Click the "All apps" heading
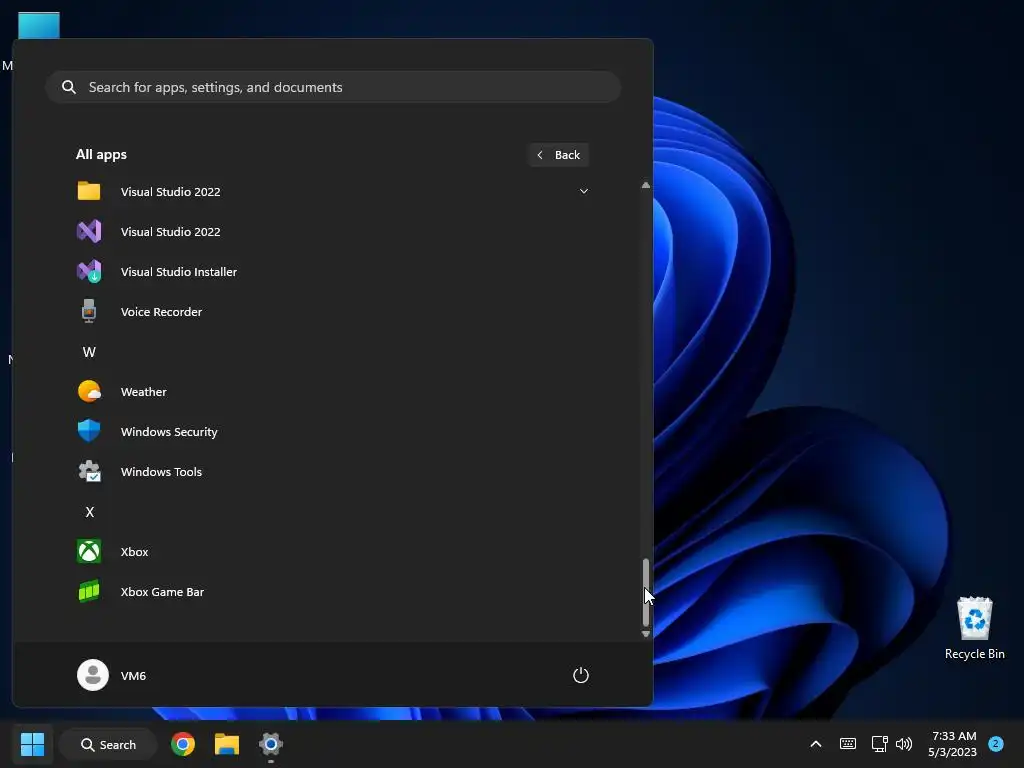 (101, 154)
